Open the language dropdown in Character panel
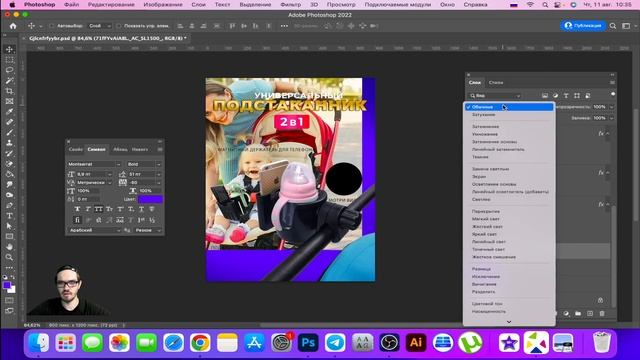Screen dimensions: 640x360 [x=94, y=230]
